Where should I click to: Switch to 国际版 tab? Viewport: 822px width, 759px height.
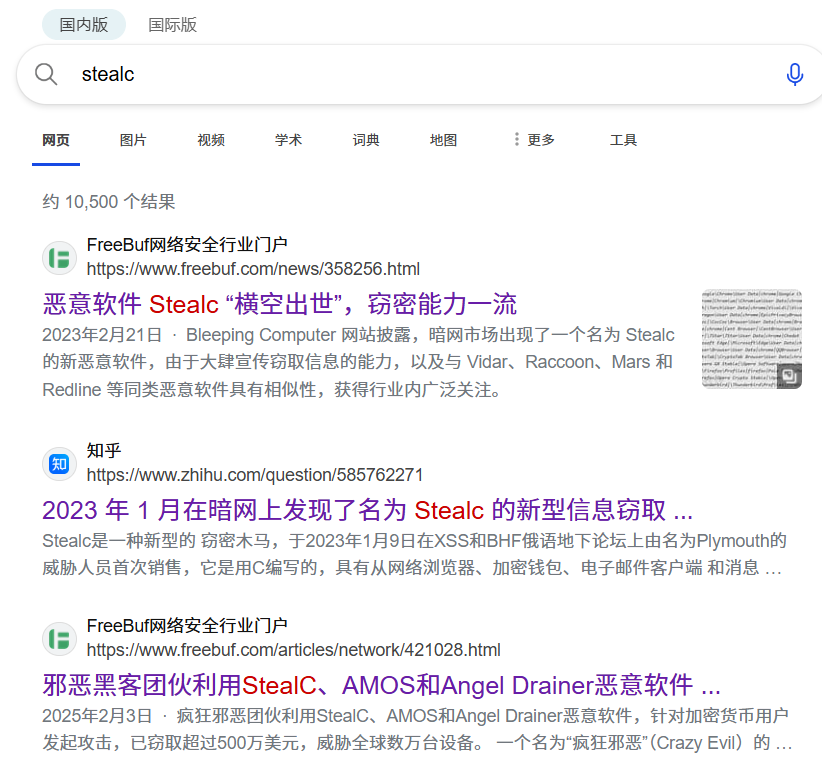[172, 25]
